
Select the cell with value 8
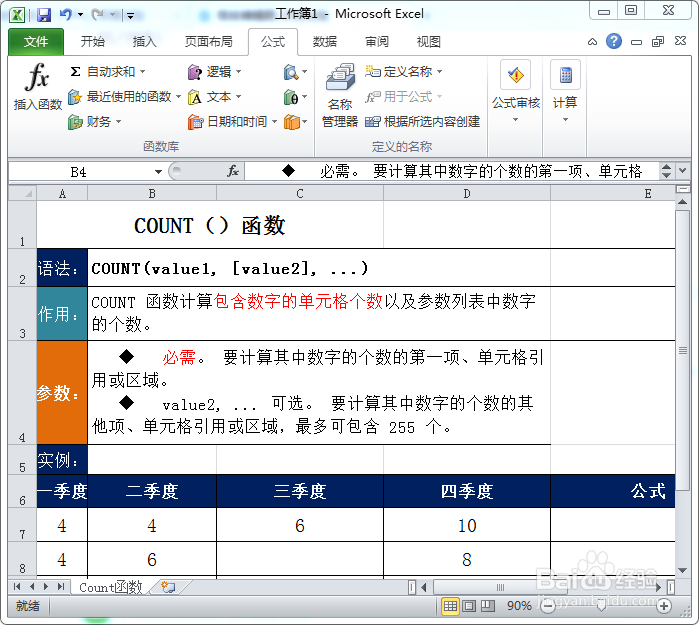tap(467, 559)
